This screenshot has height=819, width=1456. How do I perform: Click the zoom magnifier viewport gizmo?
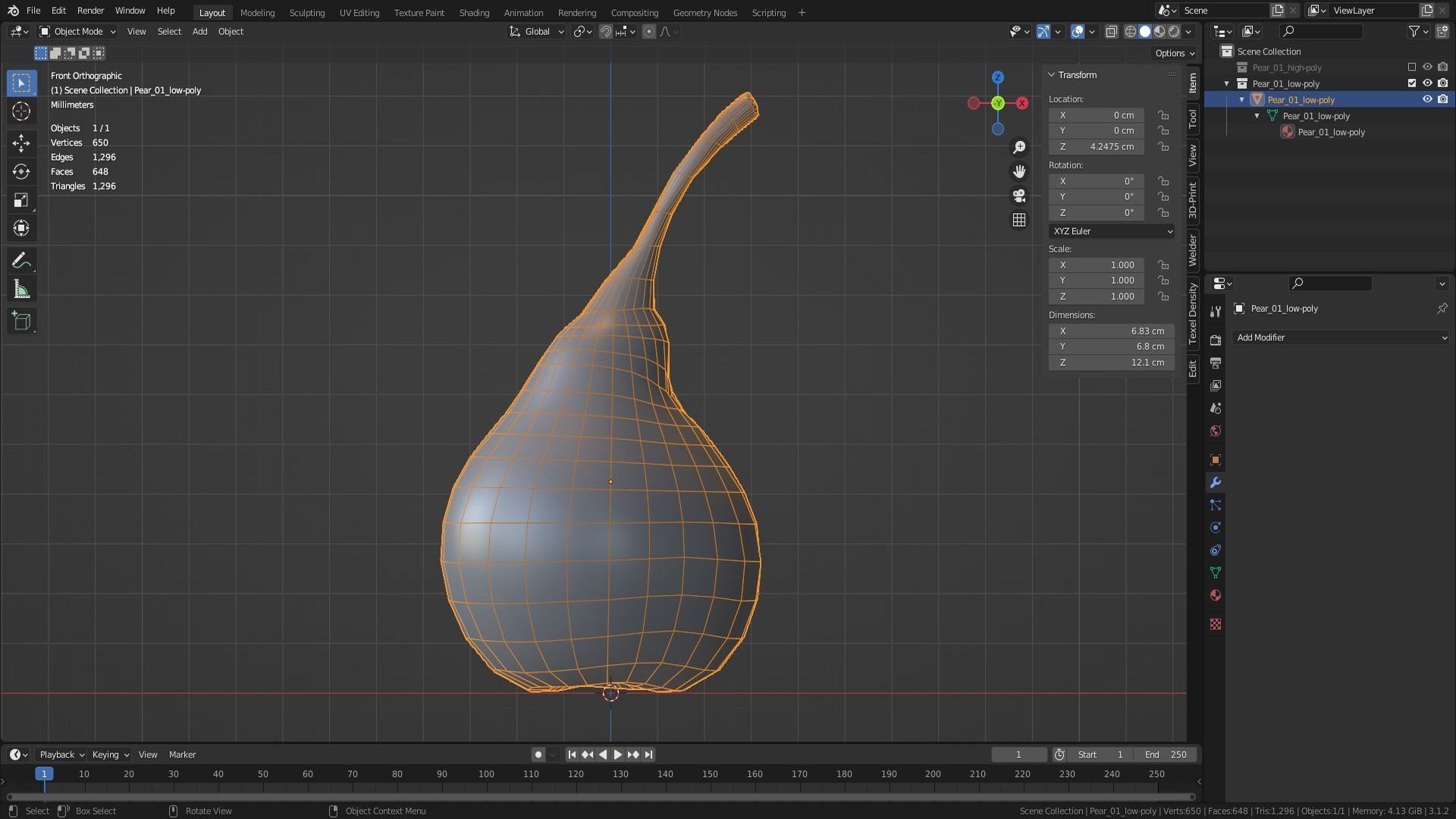[x=1019, y=147]
